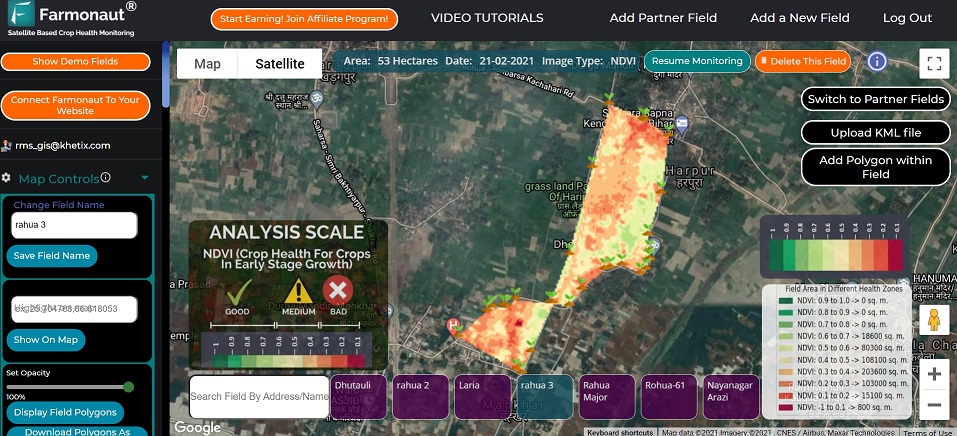Click Terms of Use link
Image resolution: width=957 pixels, height=436 pixels.
click(x=930, y=432)
